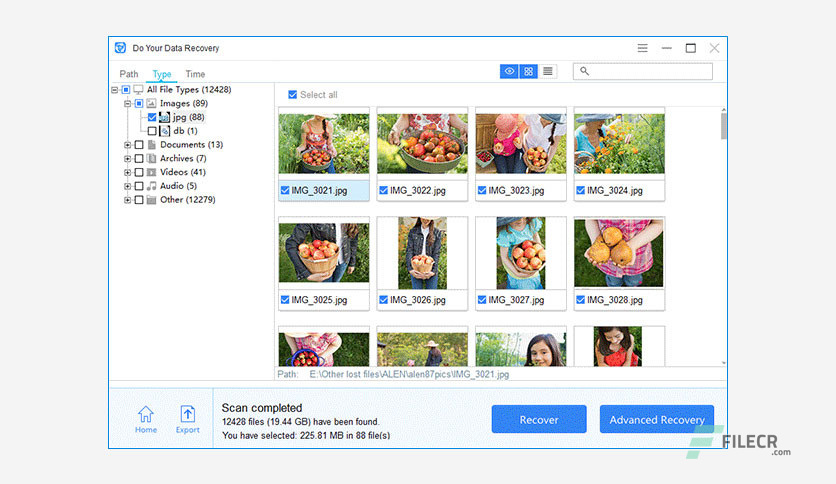Screen dimensions: 836x484
Task: Click the Audio music note icon
Action: (x=152, y=186)
